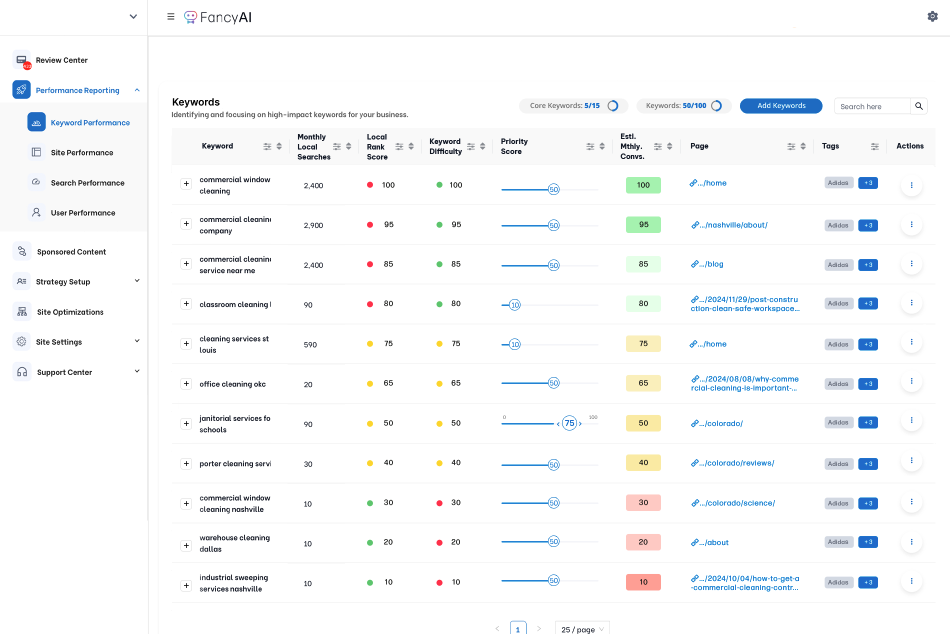Viewport: 950px width, 634px height.
Task: Click the filter icon in Priority Score header
Action: point(589,146)
